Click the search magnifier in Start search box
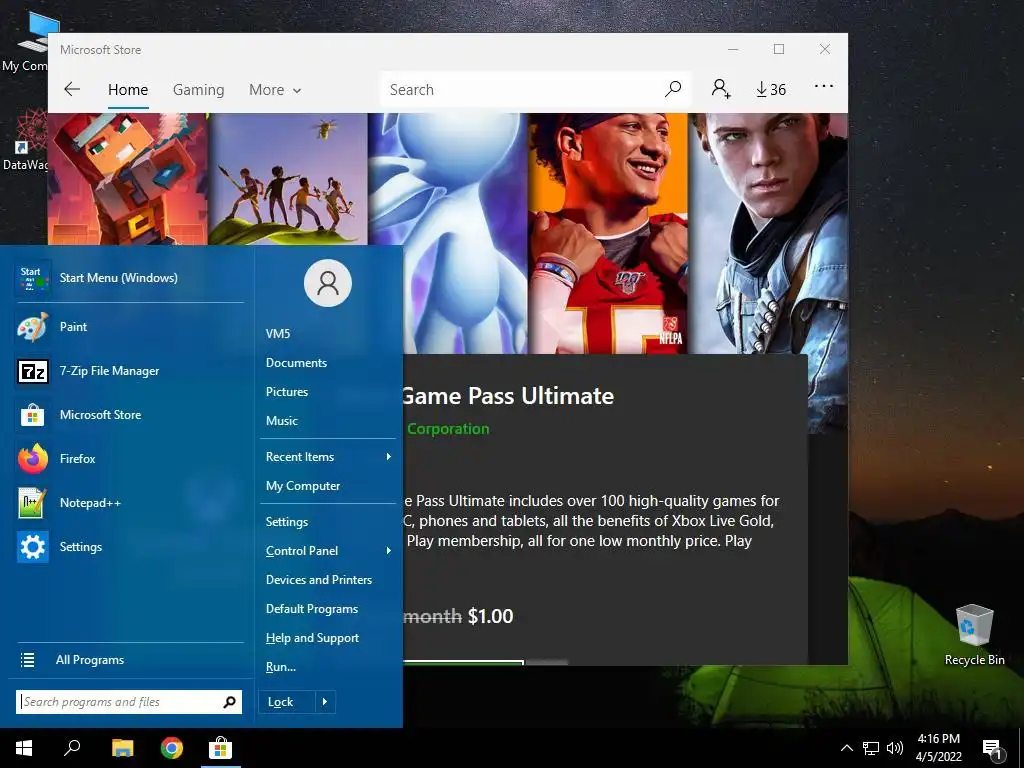This screenshot has width=1024, height=768. pos(229,702)
